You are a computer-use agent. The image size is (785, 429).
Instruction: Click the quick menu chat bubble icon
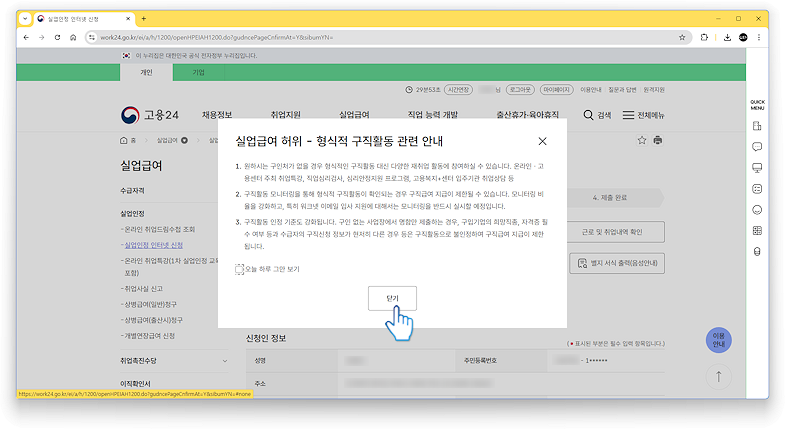[x=757, y=147]
